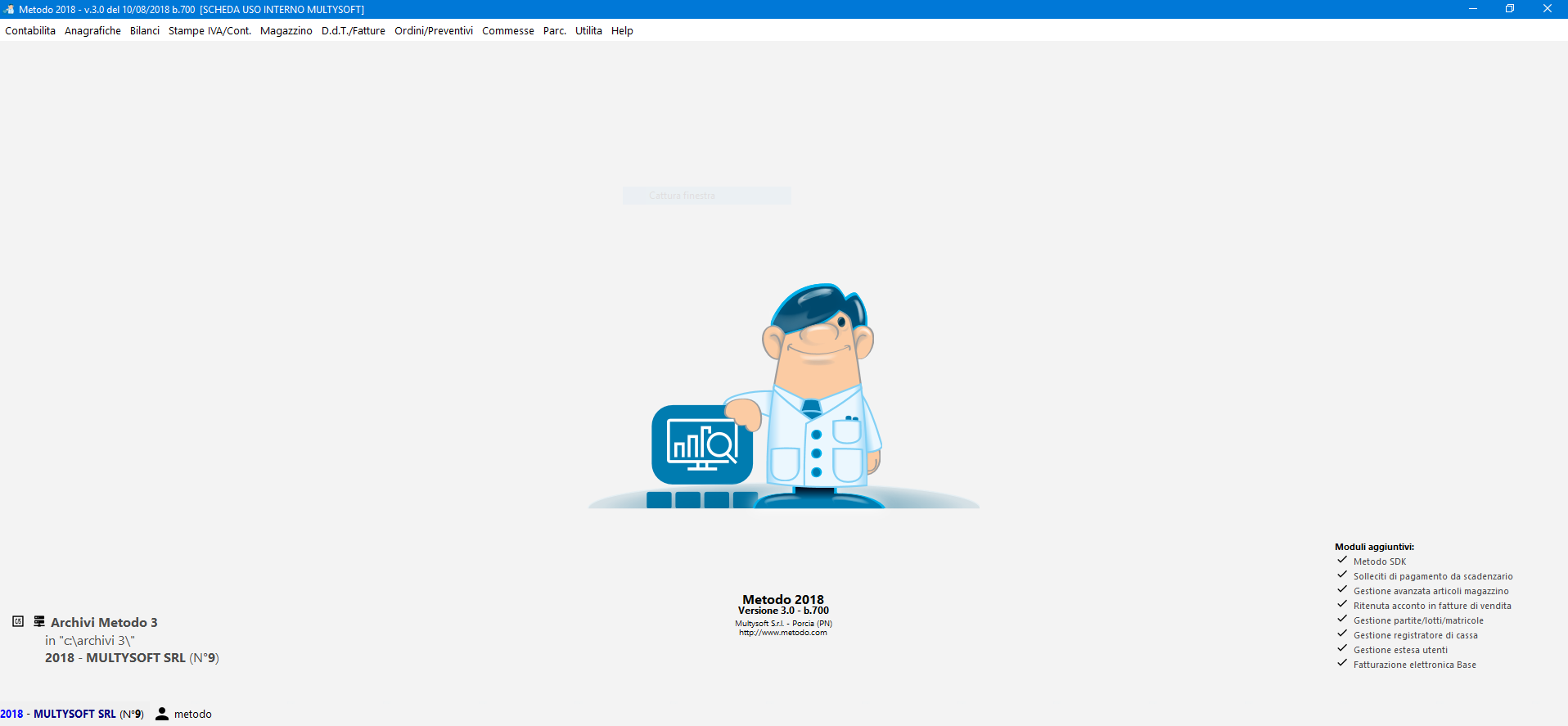Click status bar 2018 - MULTYSOFT SRL (N°9) entry

pyautogui.click(x=72, y=714)
